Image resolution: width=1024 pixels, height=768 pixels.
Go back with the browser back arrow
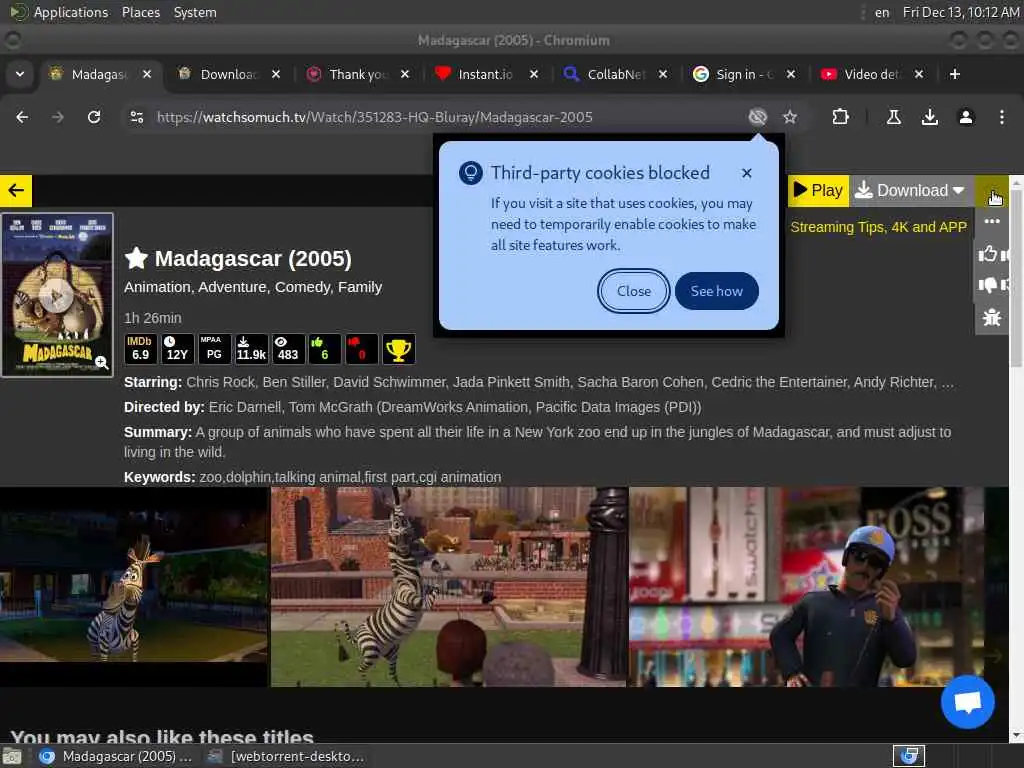(22, 117)
